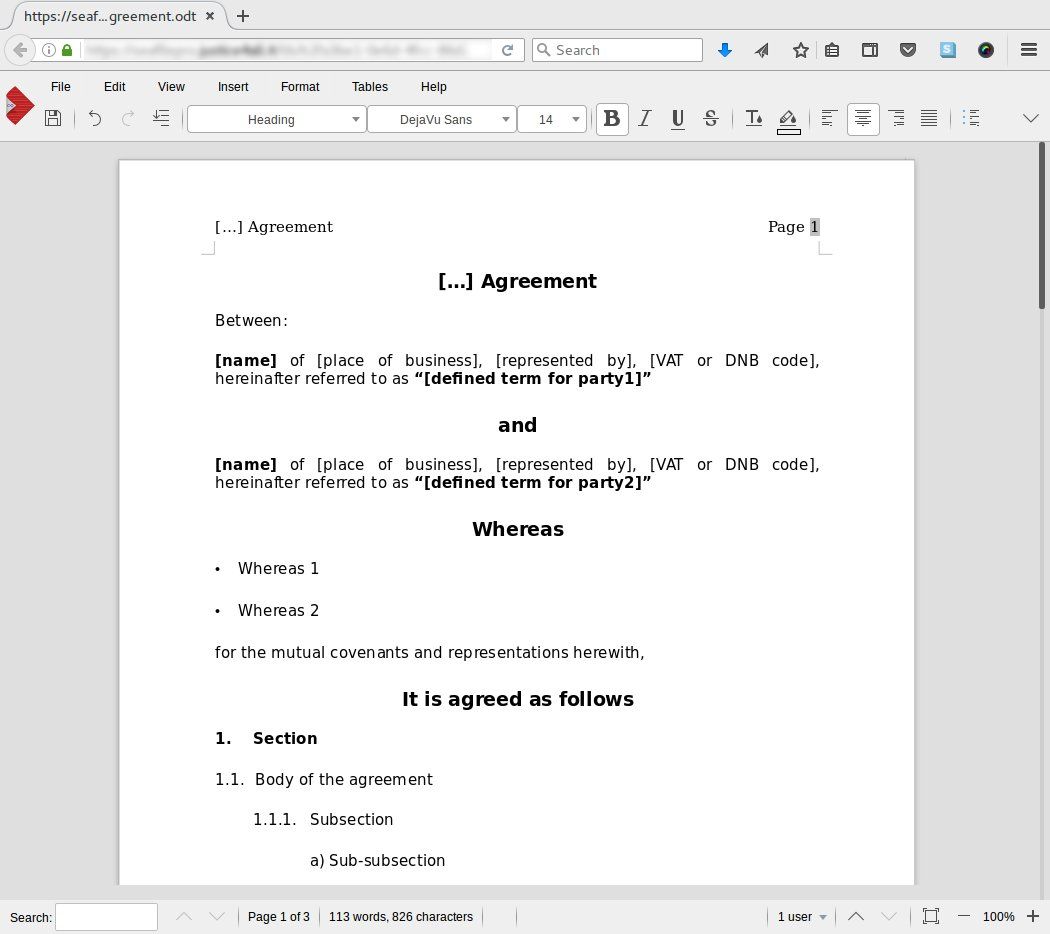
Task: Click the site information icon
Action: (49, 50)
